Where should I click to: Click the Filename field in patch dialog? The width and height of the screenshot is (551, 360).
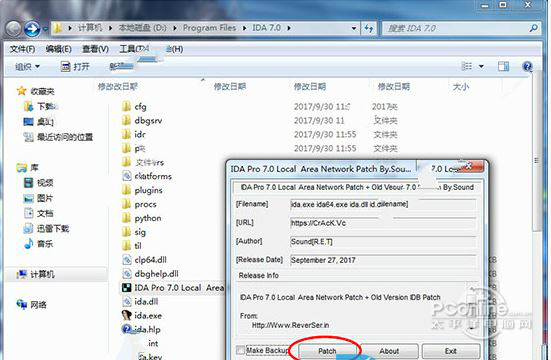pyautogui.click(x=383, y=204)
